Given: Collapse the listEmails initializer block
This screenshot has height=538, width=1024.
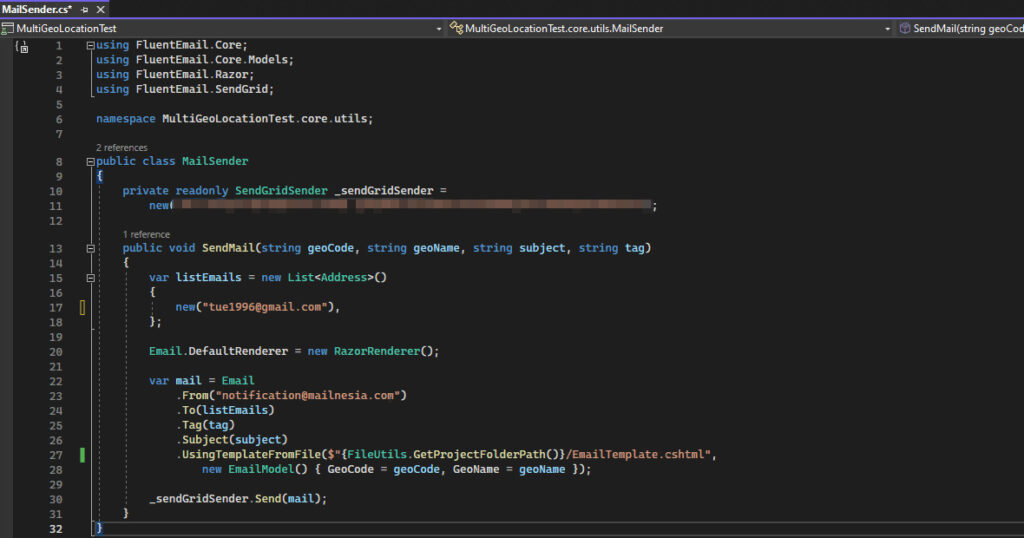Looking at the screenshot, I should point(91,278).
